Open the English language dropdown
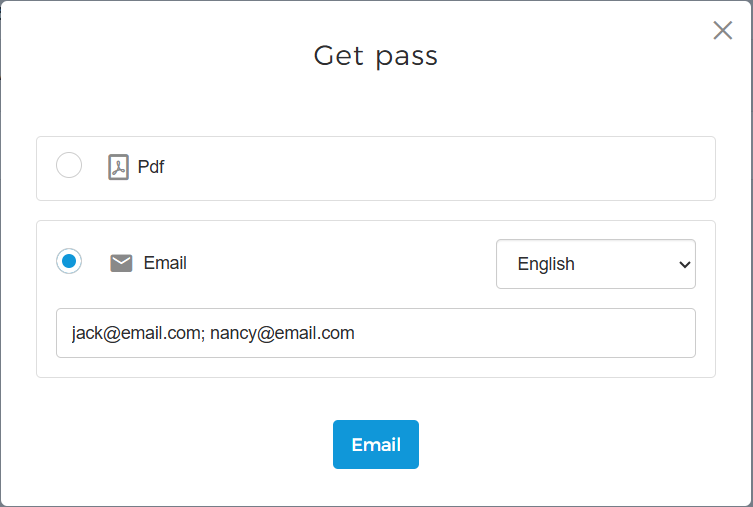 (x=595, y=264)
